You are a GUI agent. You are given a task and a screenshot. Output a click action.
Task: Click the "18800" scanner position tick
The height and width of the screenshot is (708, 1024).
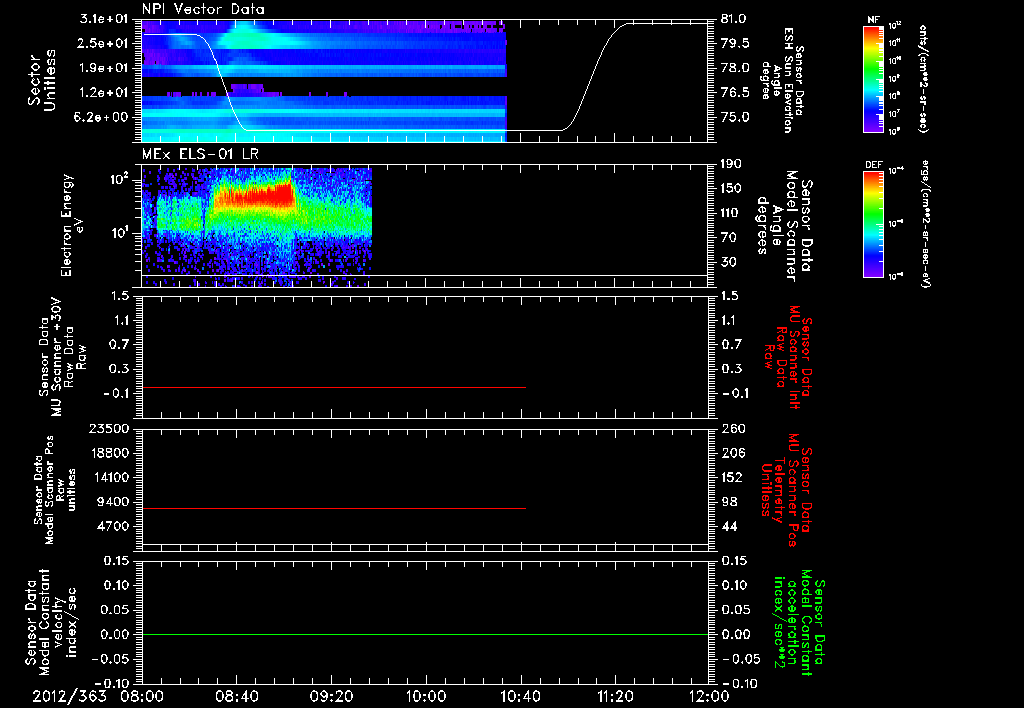coord(111,453)
